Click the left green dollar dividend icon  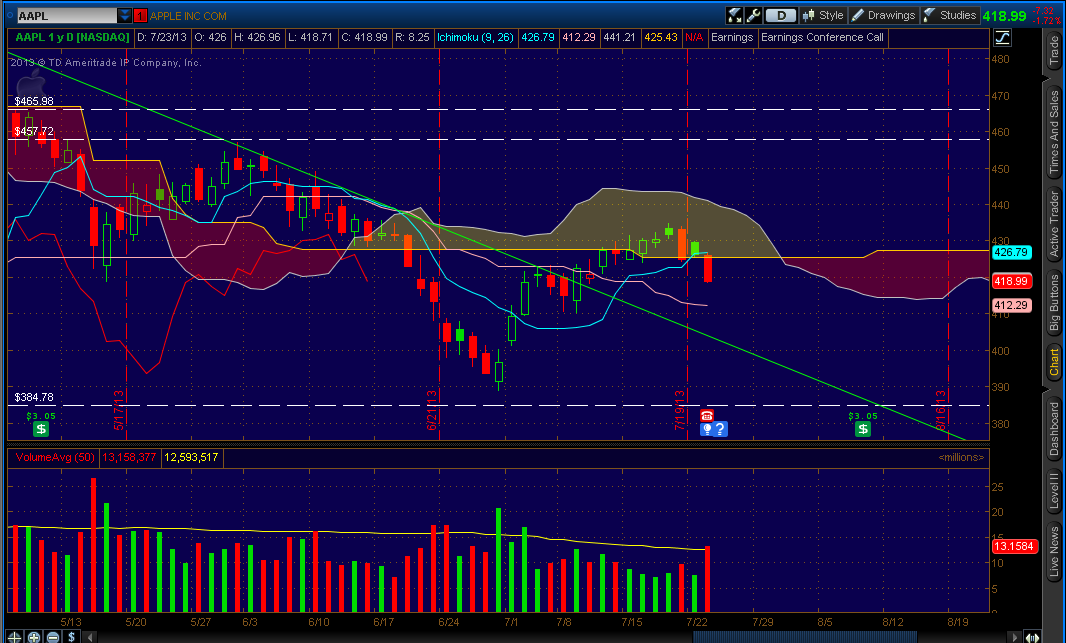point(41,429)
